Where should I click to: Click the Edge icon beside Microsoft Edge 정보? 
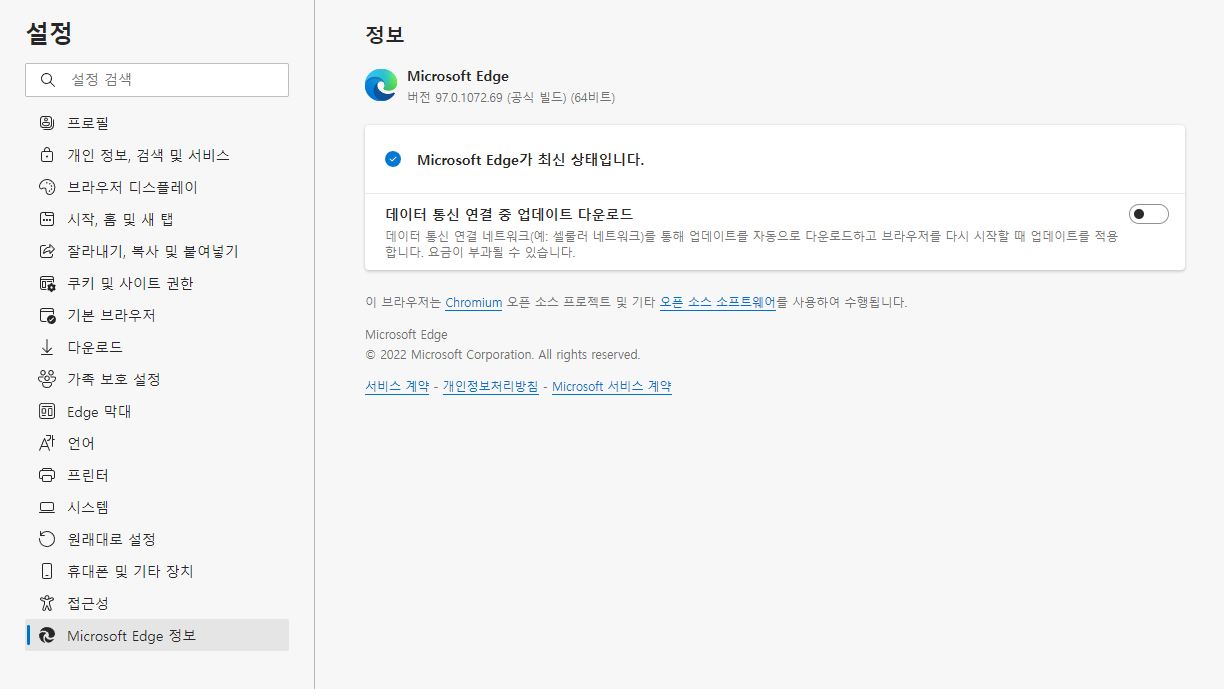click(46, 635)
